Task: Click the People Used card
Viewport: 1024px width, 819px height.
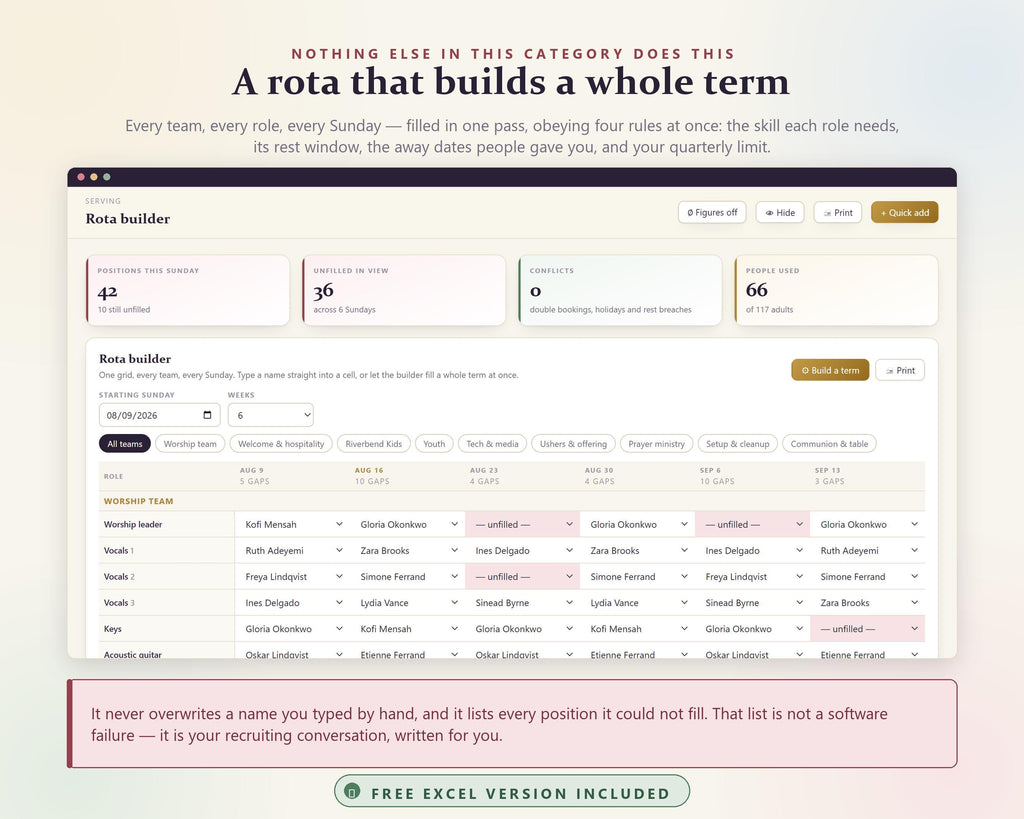Action: [x=837, y=290]
